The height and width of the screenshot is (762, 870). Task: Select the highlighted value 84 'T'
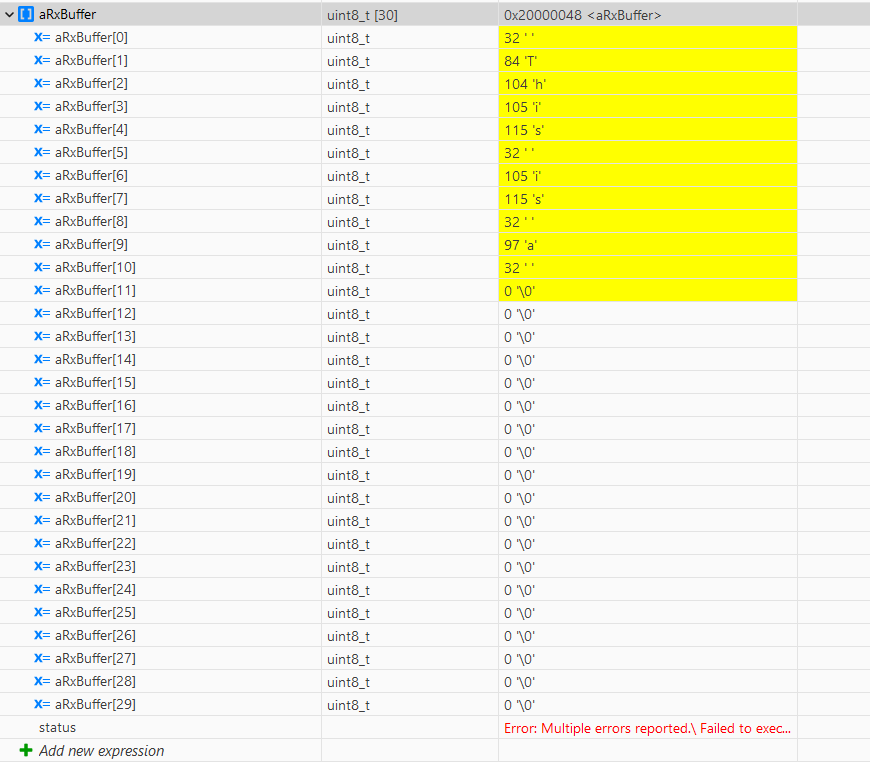click(530, 60)
